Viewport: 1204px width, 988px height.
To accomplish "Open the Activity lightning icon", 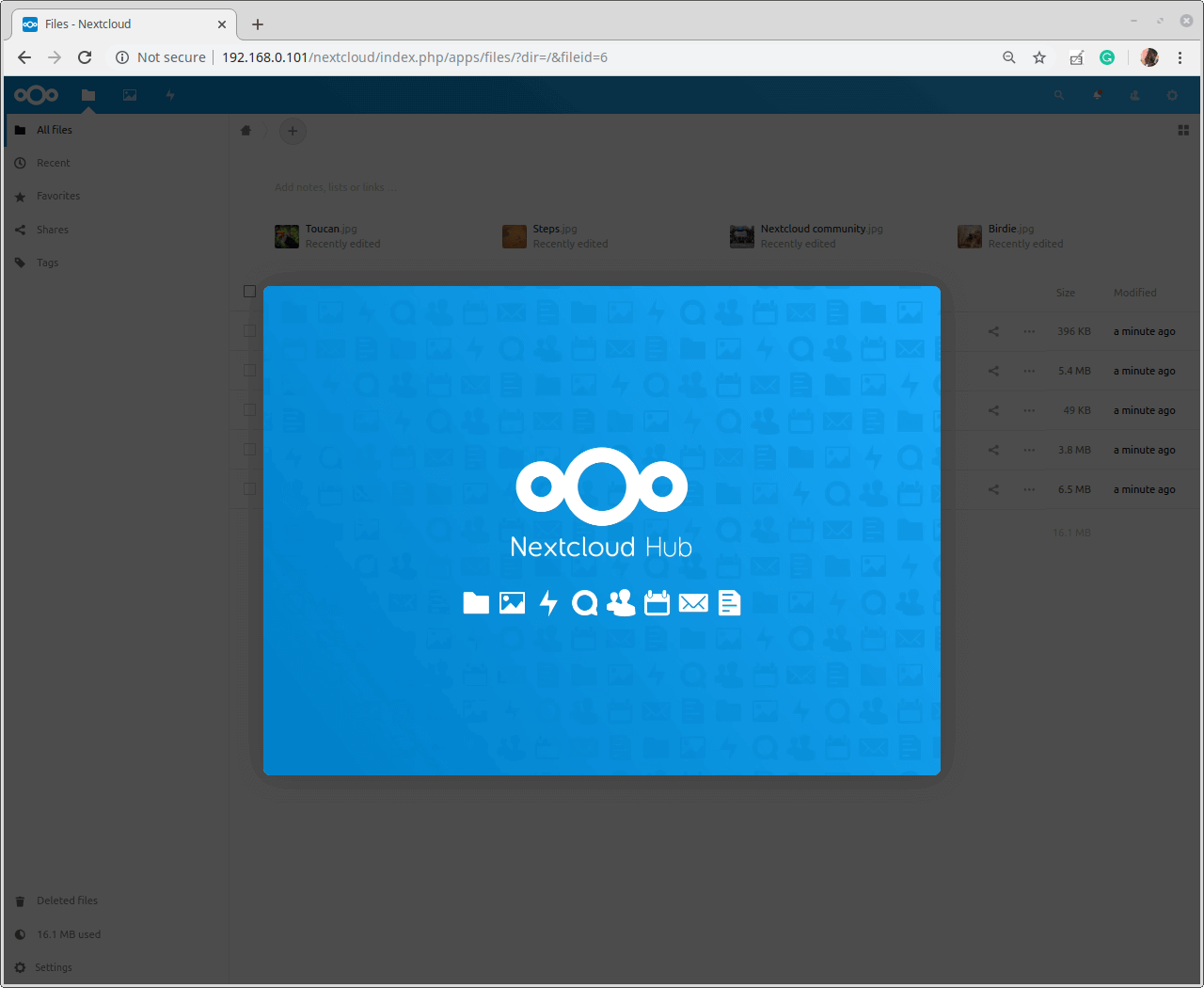I will (x=170, y=95).
